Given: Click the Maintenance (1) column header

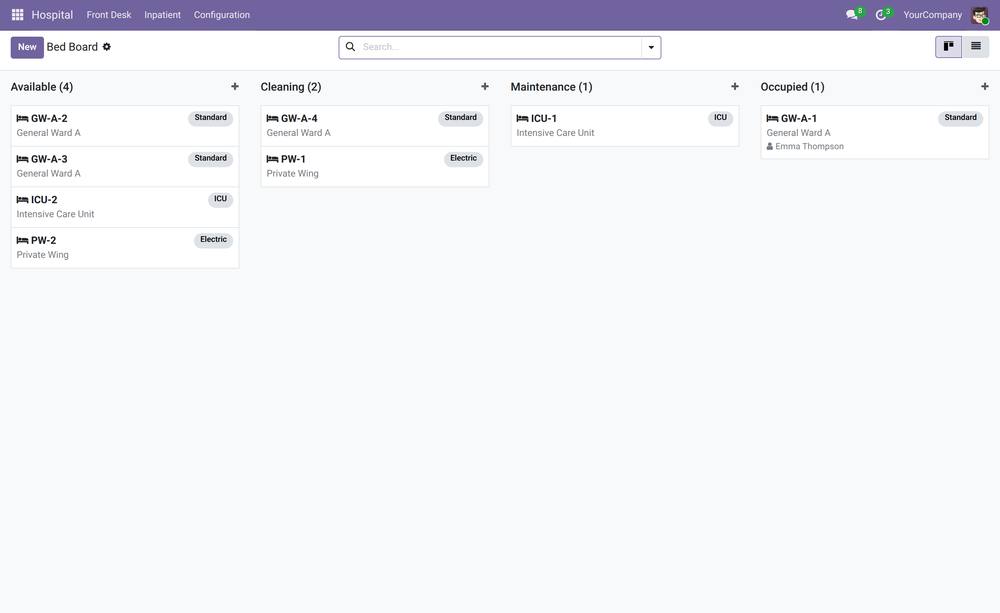Looking at the screenshot, I should click(x=552, y=87).
